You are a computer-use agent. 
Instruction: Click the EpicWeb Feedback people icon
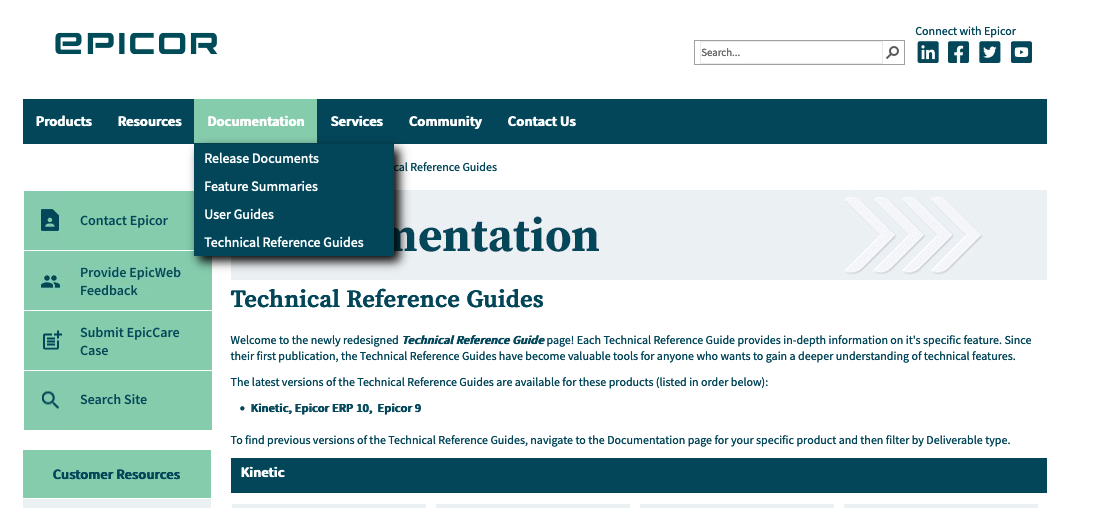50,282
